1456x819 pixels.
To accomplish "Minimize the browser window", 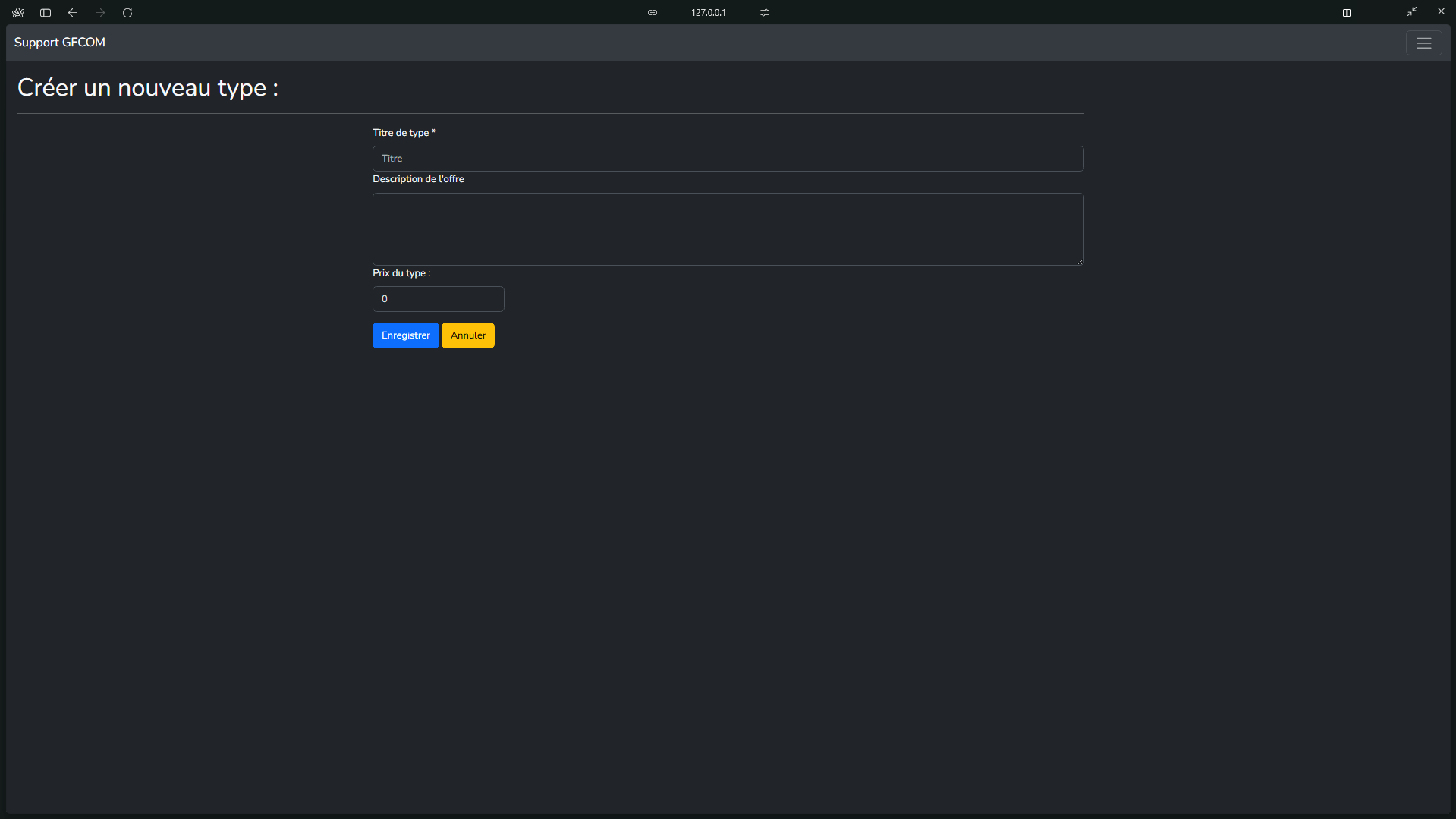I will (x=1382, y=12).
